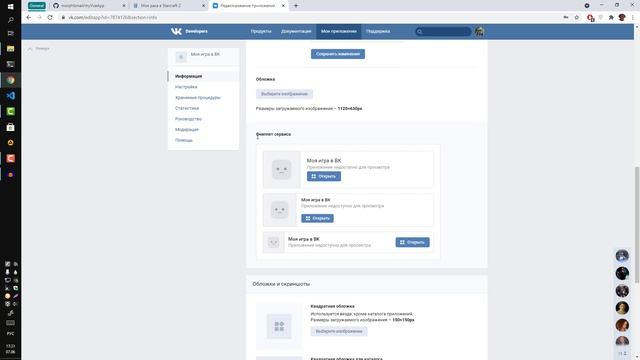Open the Chrome profile avatar
Screen dimensions: 640x360
tap(622, 18)
